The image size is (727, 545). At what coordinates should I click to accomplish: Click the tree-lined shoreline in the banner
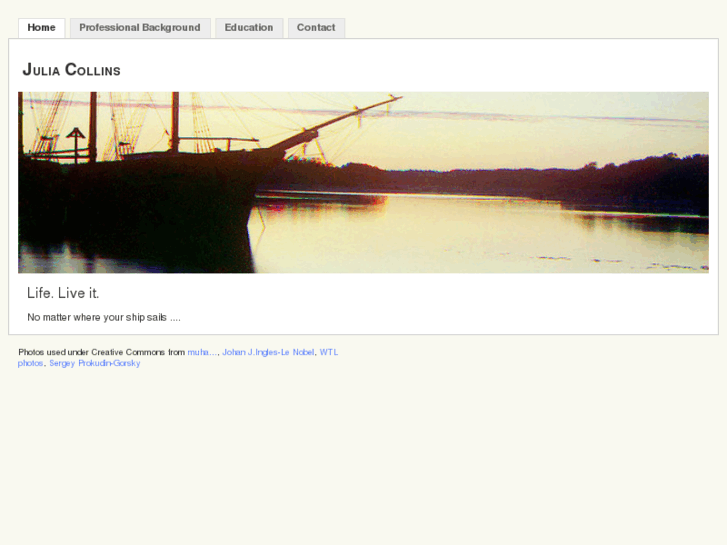(533, 183)
